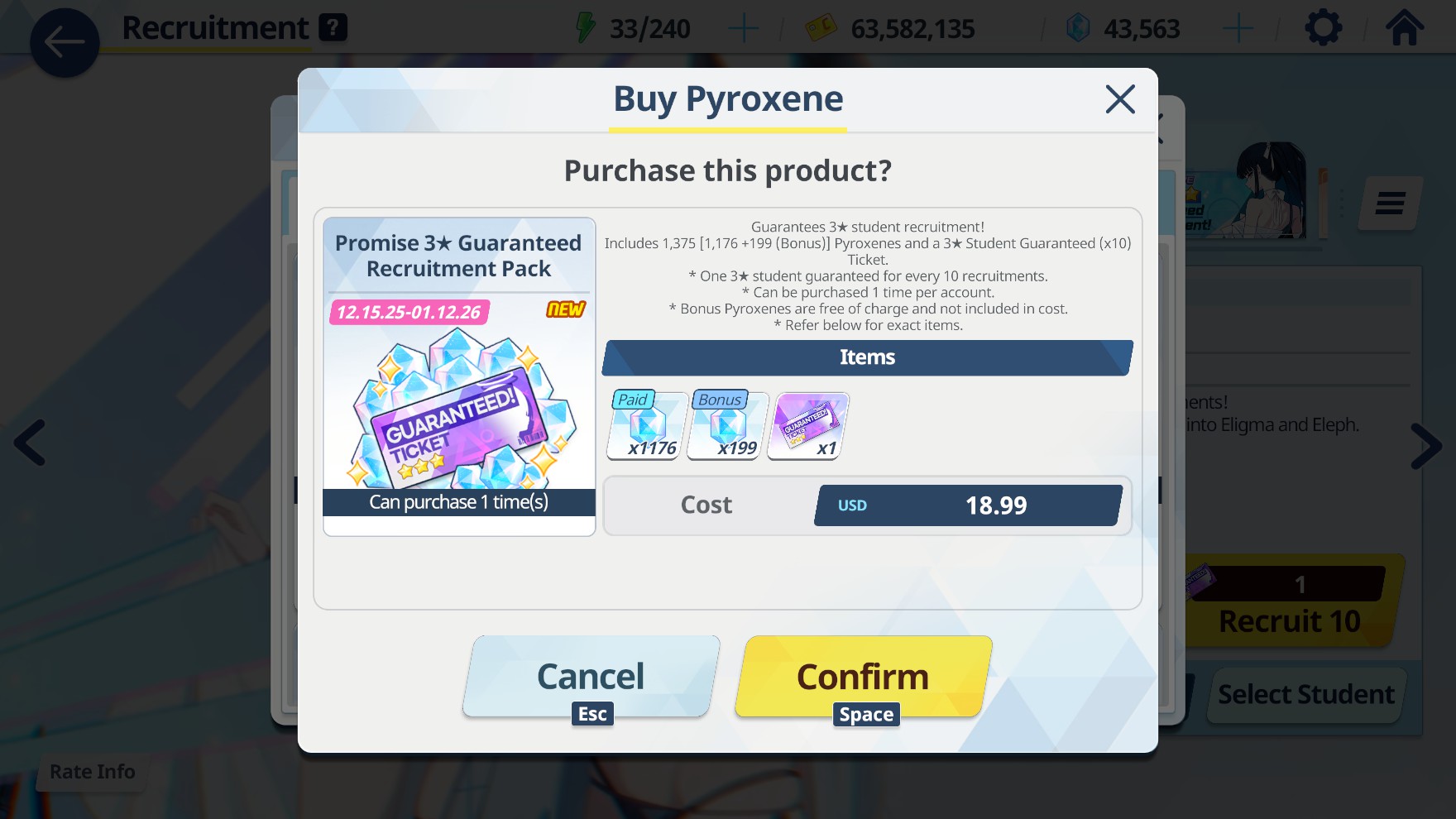Close the Buy Pyroxene dialog
The image size is (1456, 819).
tap(1120, 99)
